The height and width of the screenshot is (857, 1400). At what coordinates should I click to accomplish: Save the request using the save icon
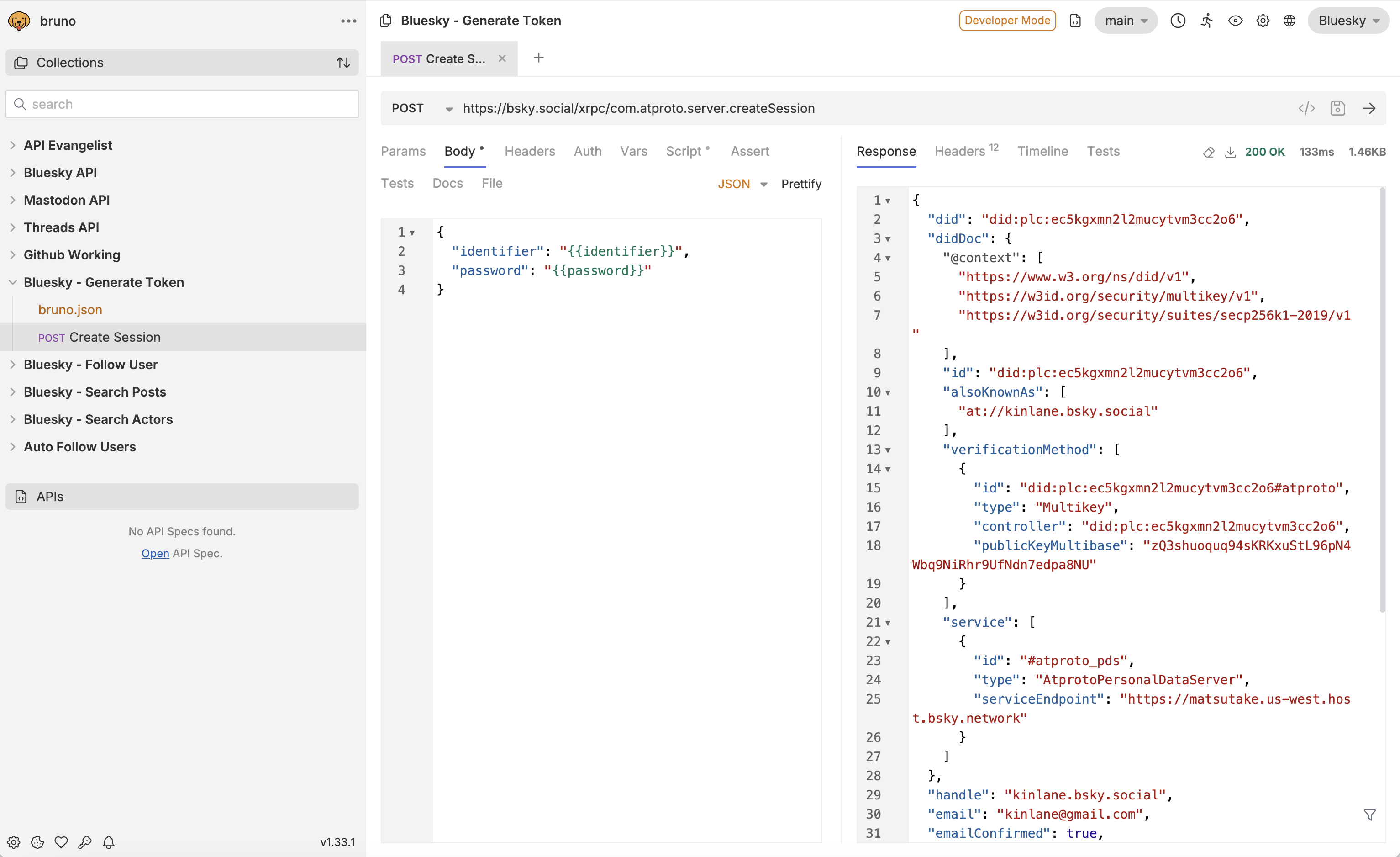[1338, 108]
